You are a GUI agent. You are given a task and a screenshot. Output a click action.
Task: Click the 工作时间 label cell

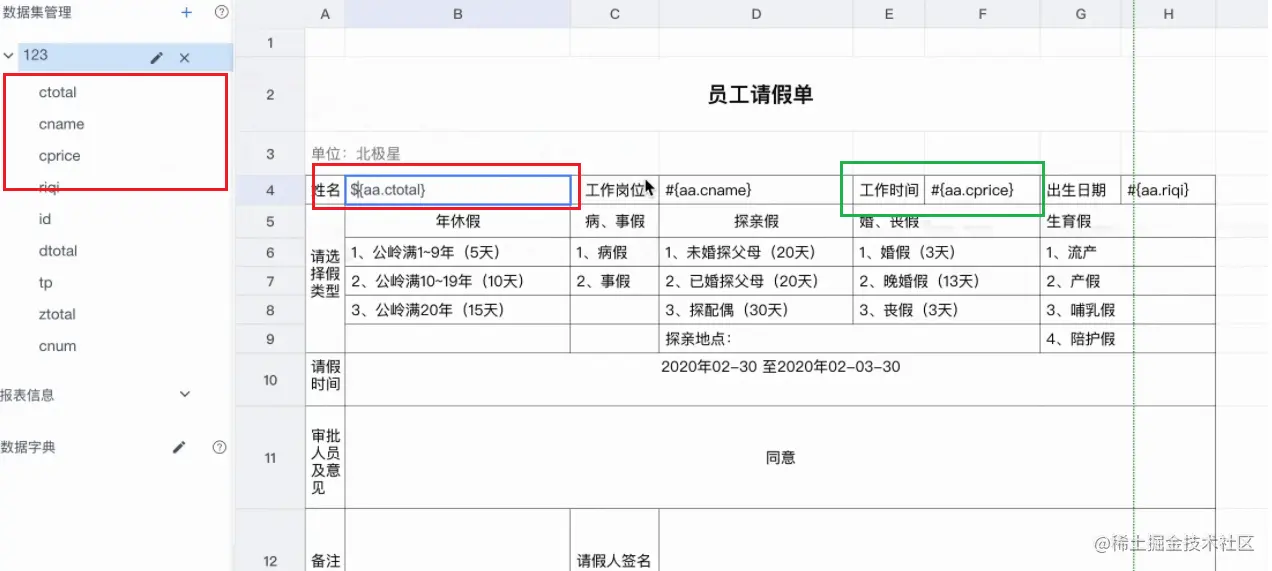point(889,190)
